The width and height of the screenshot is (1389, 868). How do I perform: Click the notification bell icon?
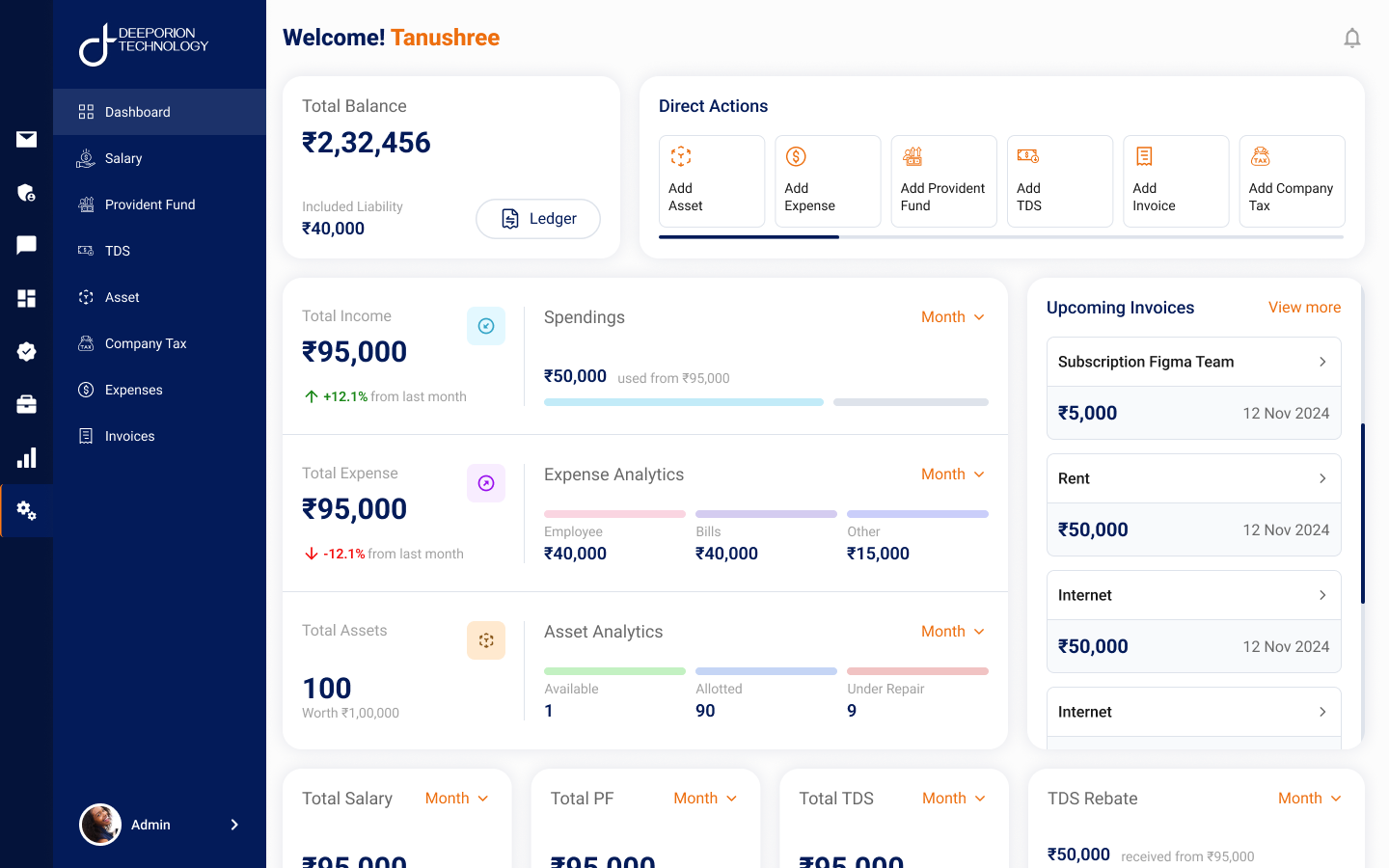coord(1352,38)
